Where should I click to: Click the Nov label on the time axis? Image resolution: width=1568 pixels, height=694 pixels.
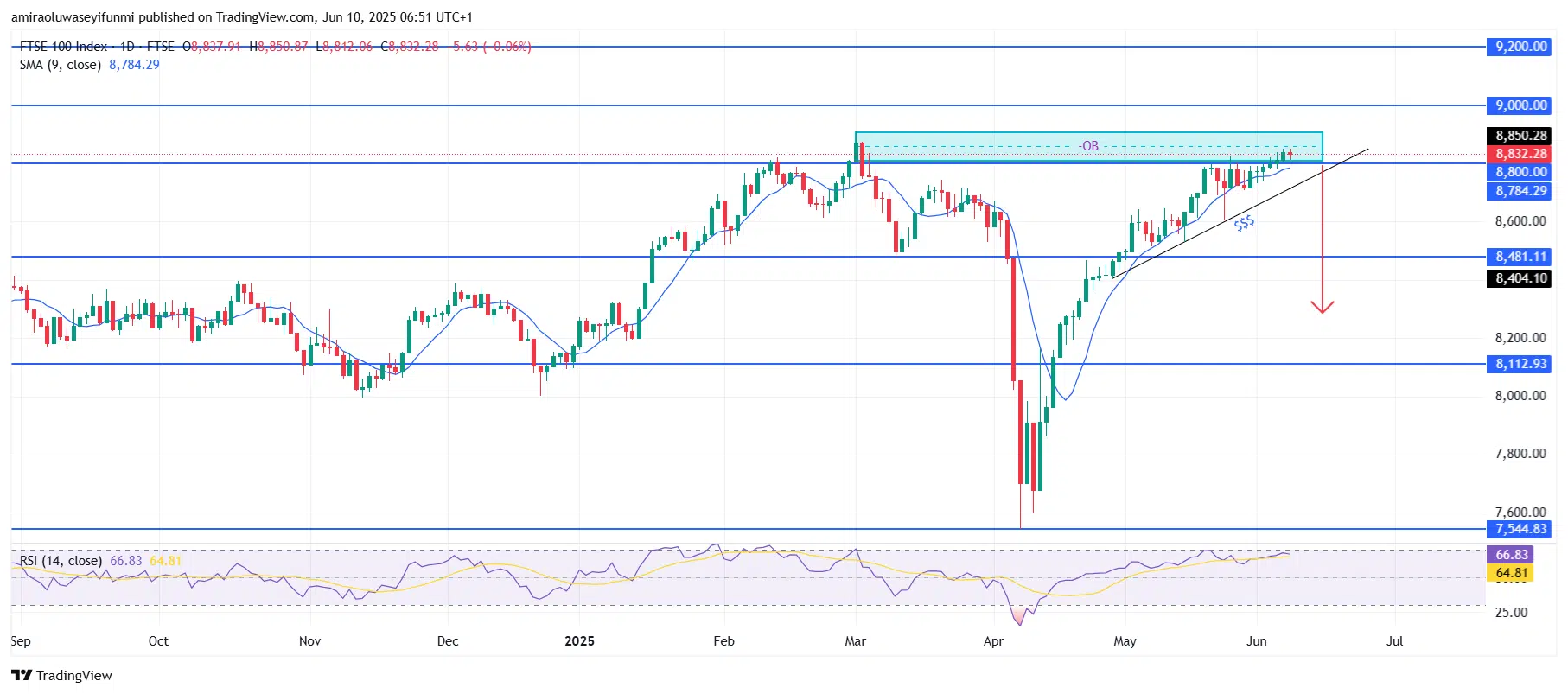309,641
